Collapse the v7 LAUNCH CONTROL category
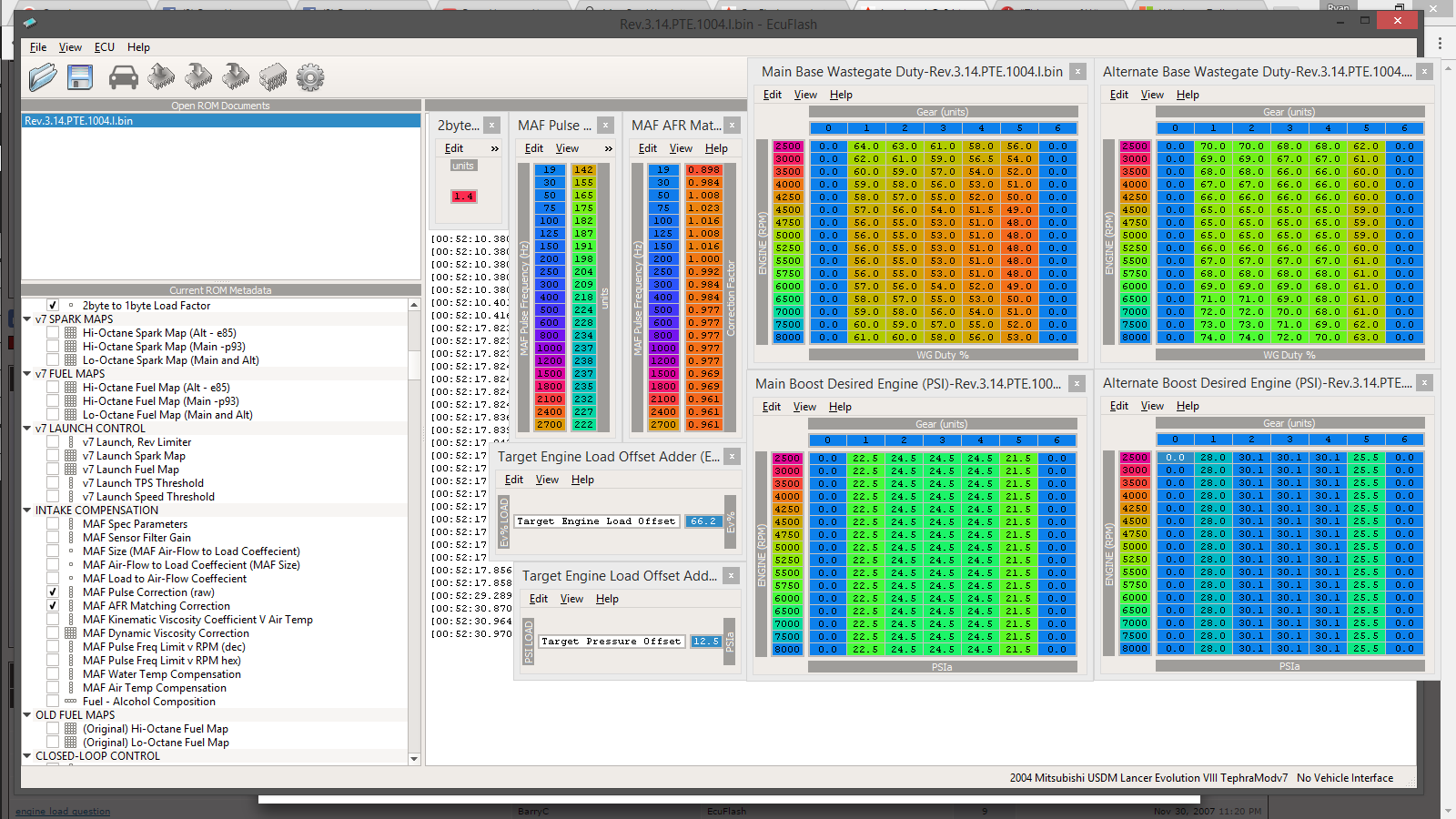 (27, 429)
